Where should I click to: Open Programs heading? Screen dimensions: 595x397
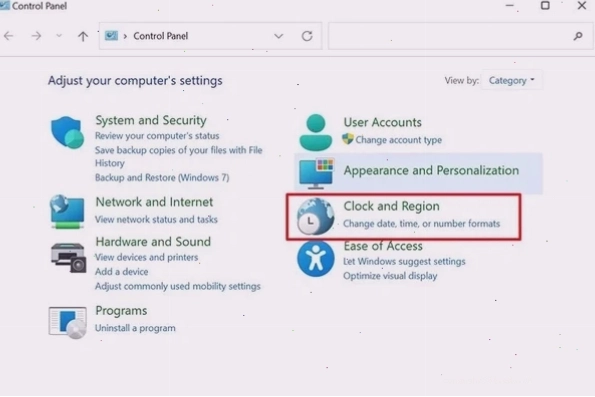(x=121, y=311)
